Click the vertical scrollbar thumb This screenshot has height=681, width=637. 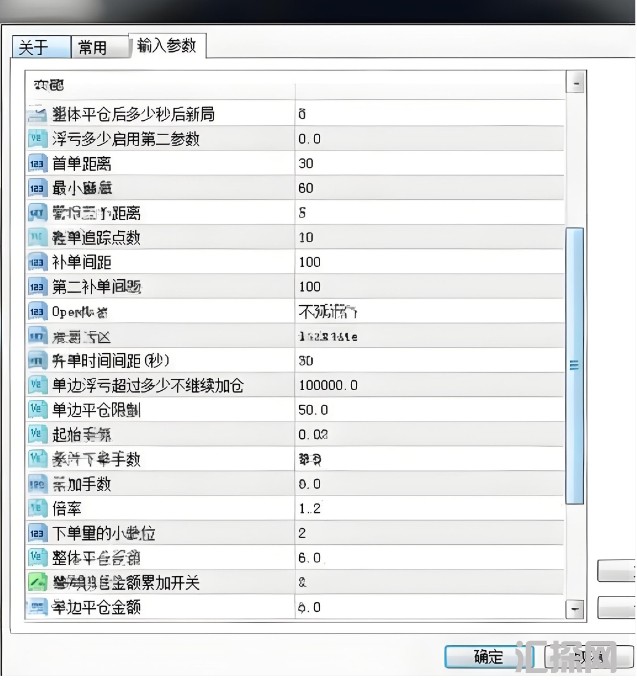tap(574, 365)
